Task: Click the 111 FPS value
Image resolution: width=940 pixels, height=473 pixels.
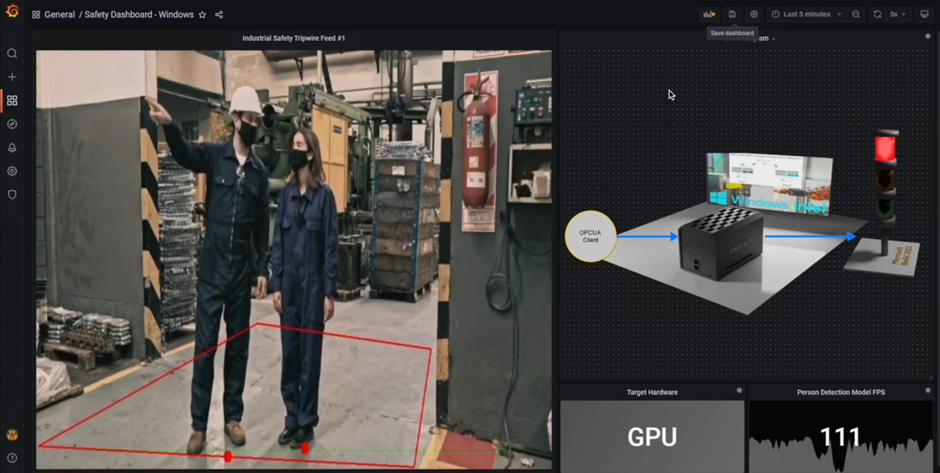Action: point(840,437)
